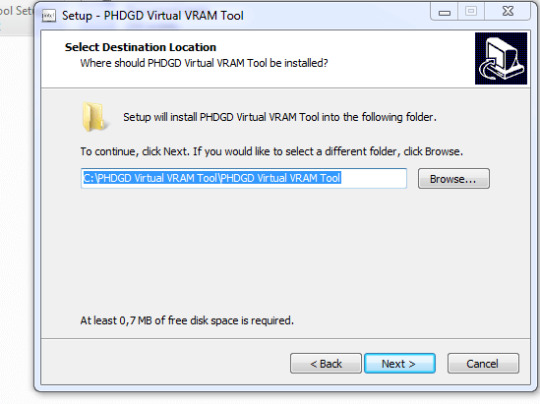Click the setup icon in the title bar
540x404 pixels.
pos(49,16)
